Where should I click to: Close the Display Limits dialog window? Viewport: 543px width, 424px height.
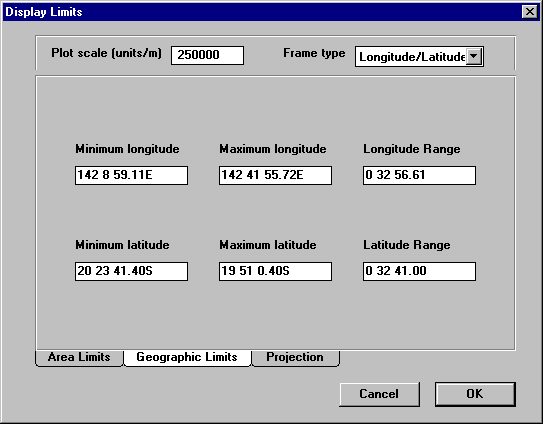coord(530,11)
